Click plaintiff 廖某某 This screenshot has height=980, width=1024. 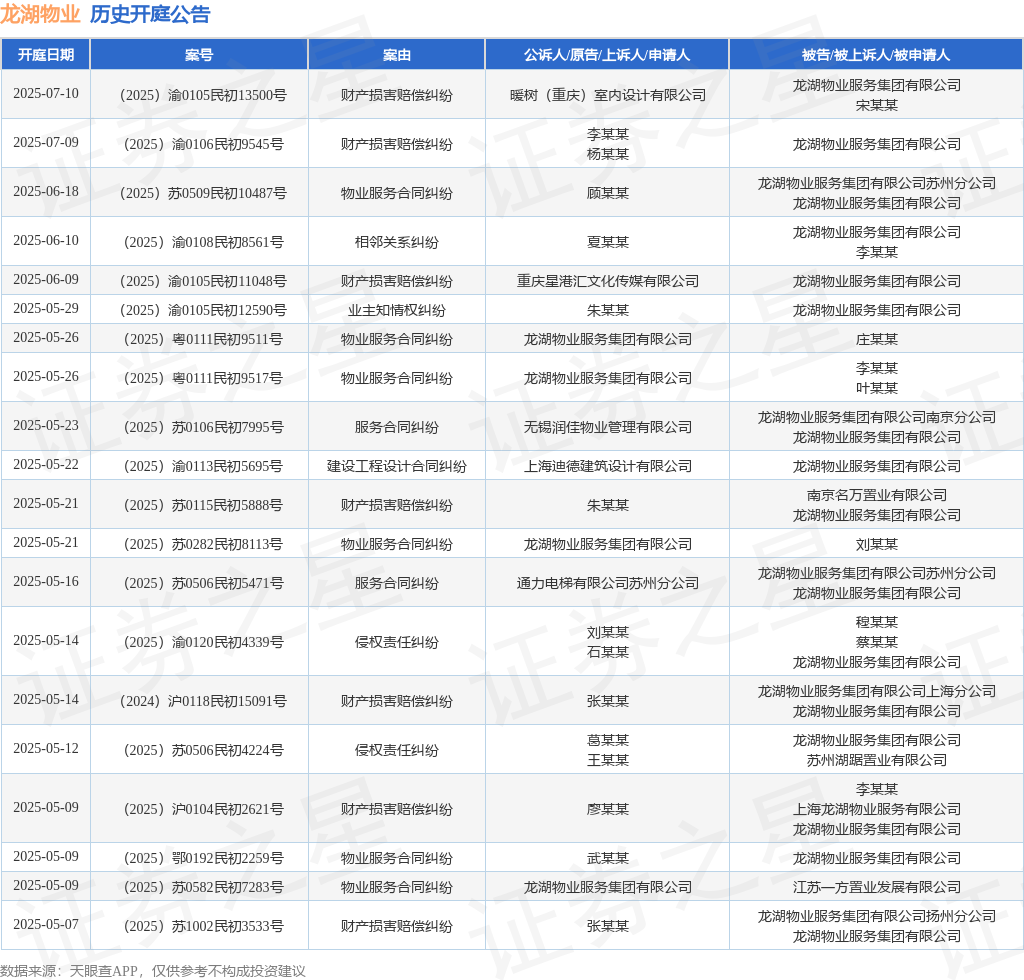pyautogui.click(x=607, y=809)
